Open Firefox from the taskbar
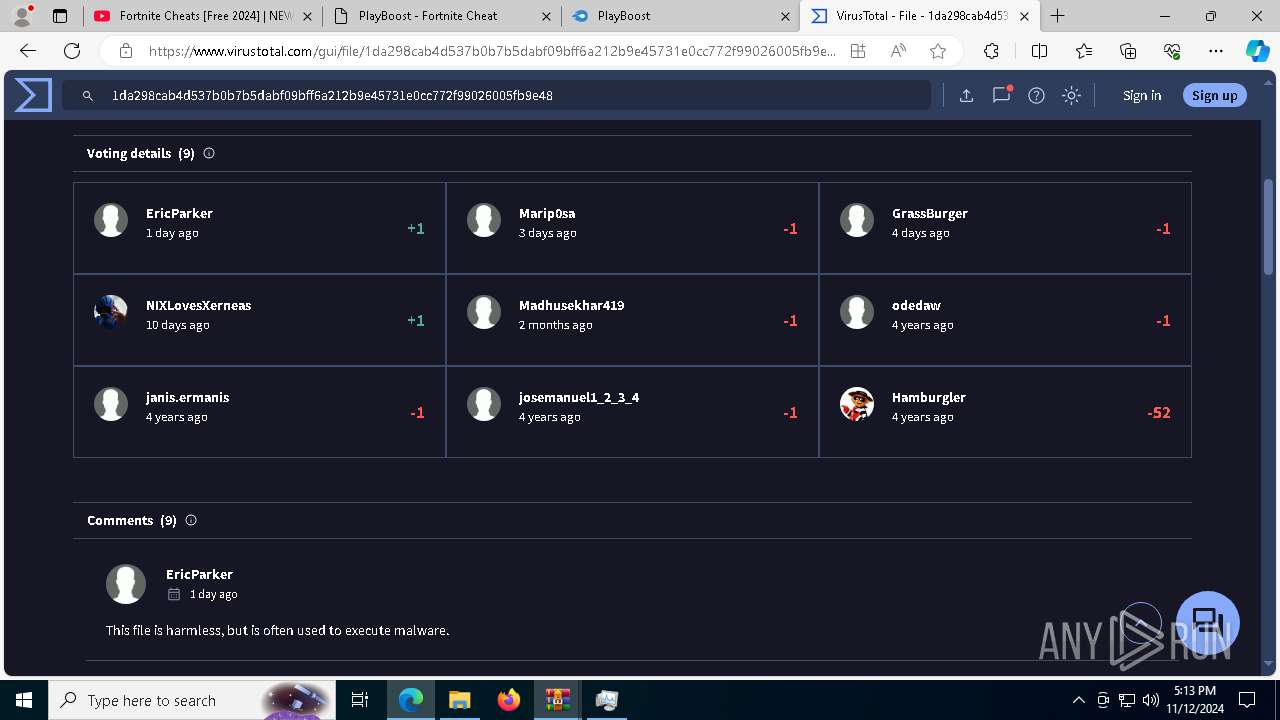Screen dimensions: 1280x720 coord(508,700)
